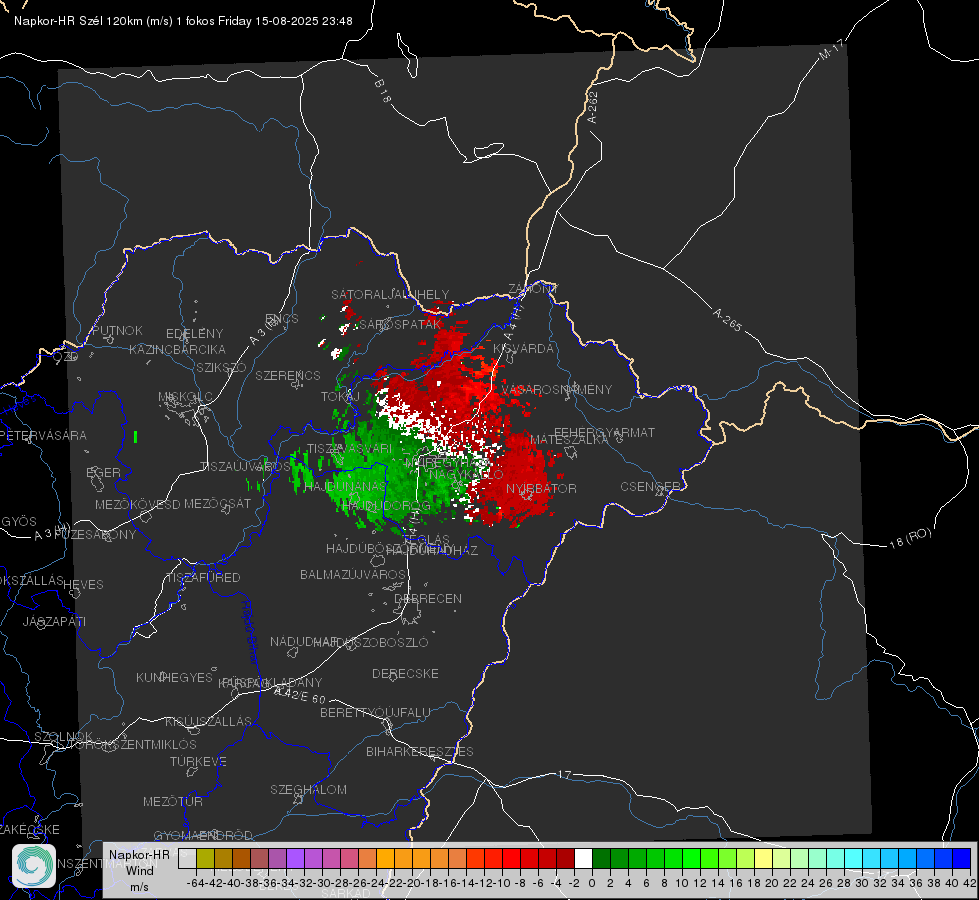Click the PÉTERVÁSÁRA town label
Viewport: 979px width, 900px height.
coord(44,435)
